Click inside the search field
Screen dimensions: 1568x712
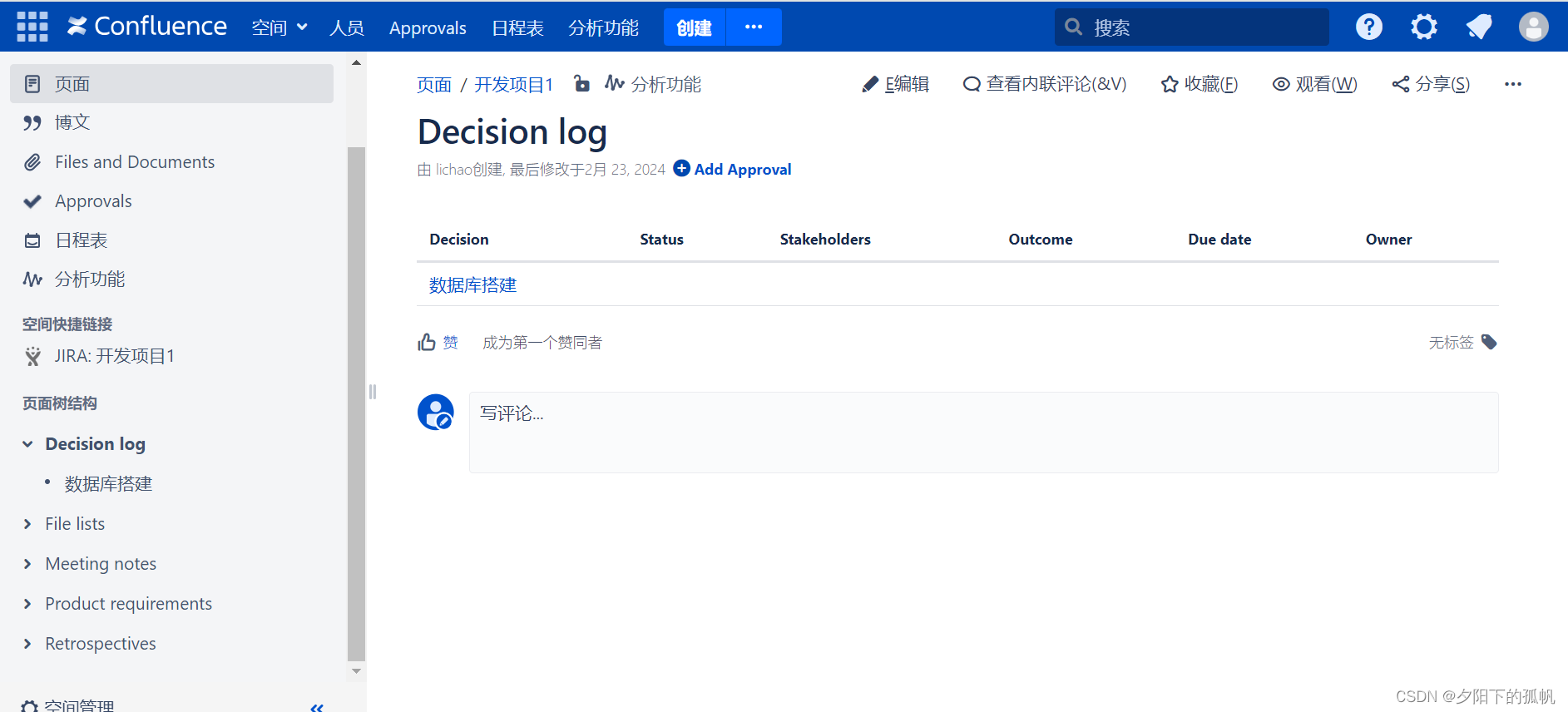(x=1191, y=27)
